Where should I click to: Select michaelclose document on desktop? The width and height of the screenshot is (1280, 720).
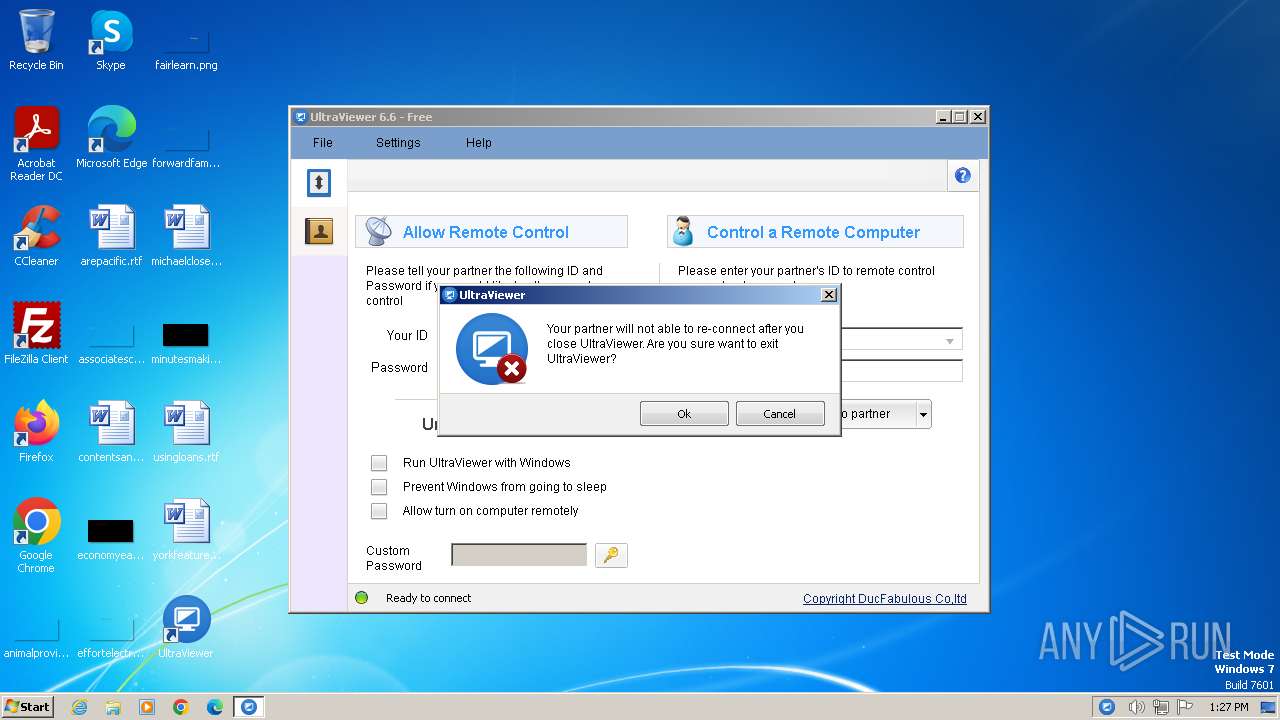pyautogui.click(x=186, y=236)
